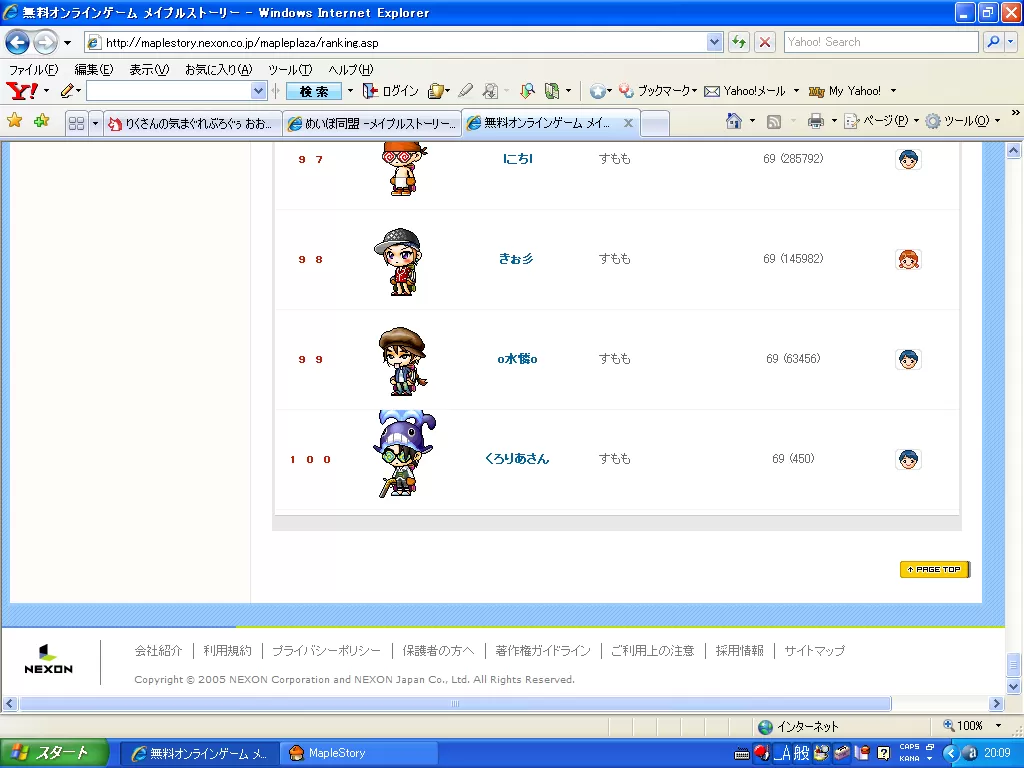Click the Yahoo! Y logo icon

[x=22, y=91]
